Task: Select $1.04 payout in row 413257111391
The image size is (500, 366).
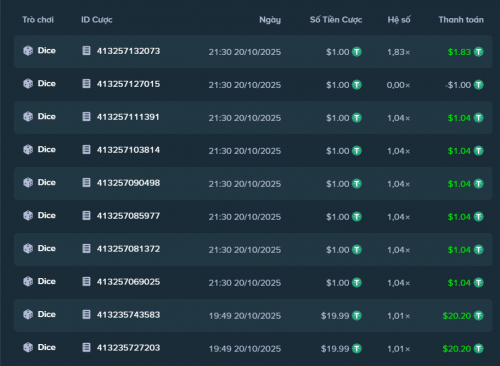Action: 459,118
